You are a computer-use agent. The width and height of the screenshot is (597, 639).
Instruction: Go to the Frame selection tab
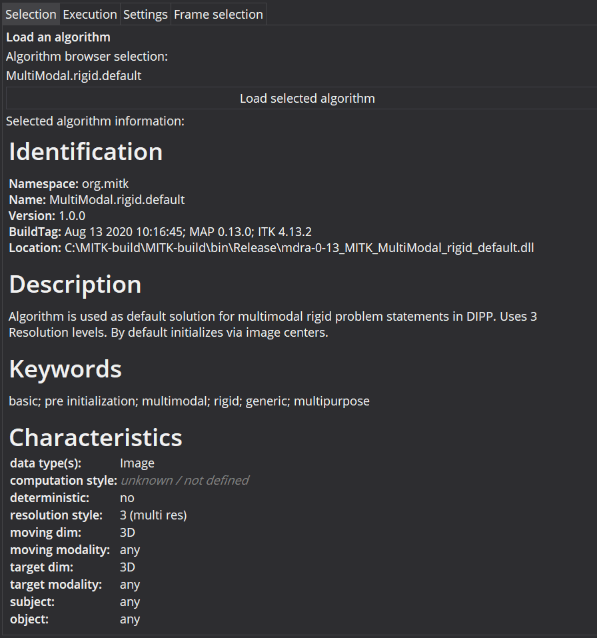(218, 14)
